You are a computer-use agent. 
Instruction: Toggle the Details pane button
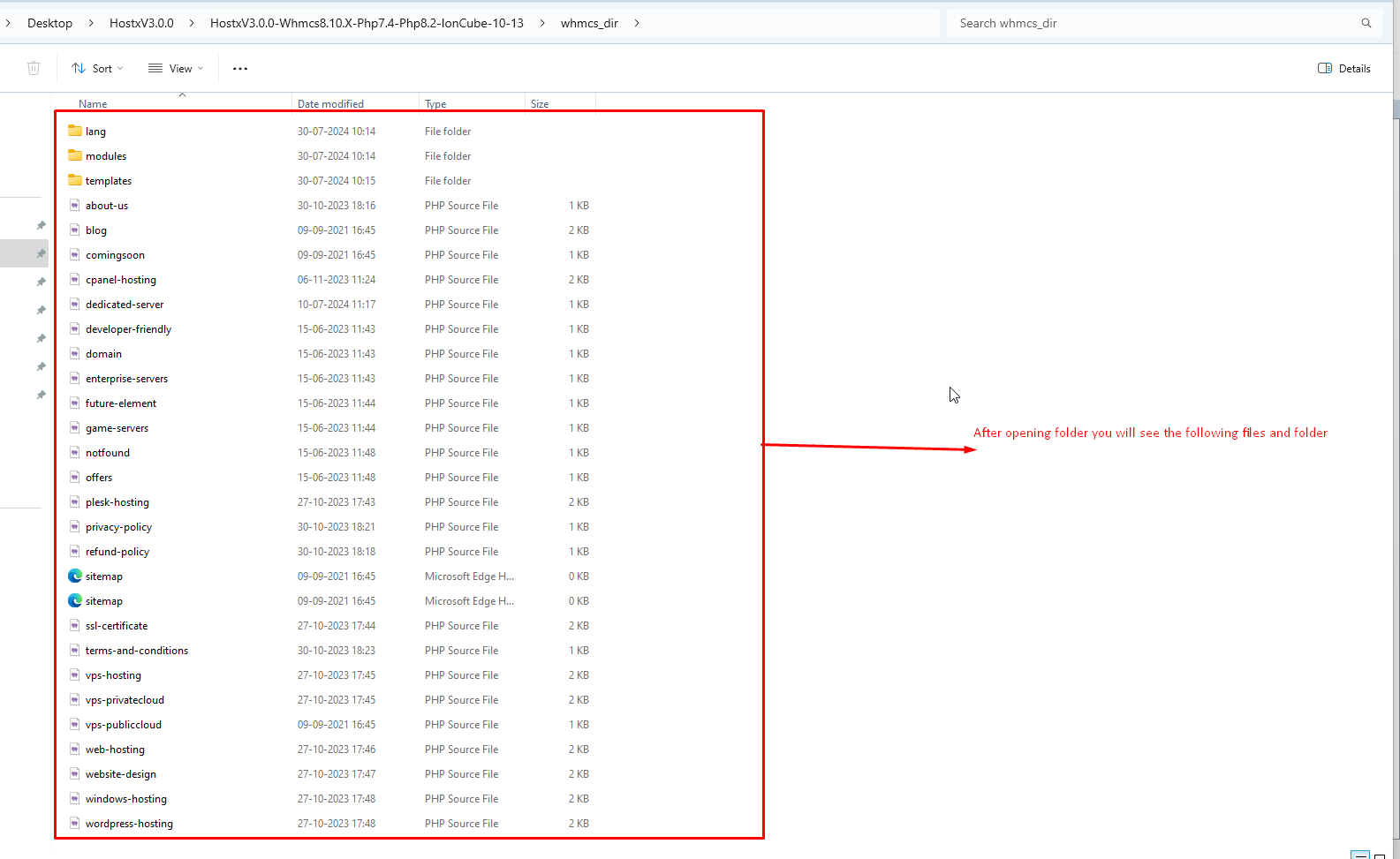pyautogui.click(x=1343, y=68)
